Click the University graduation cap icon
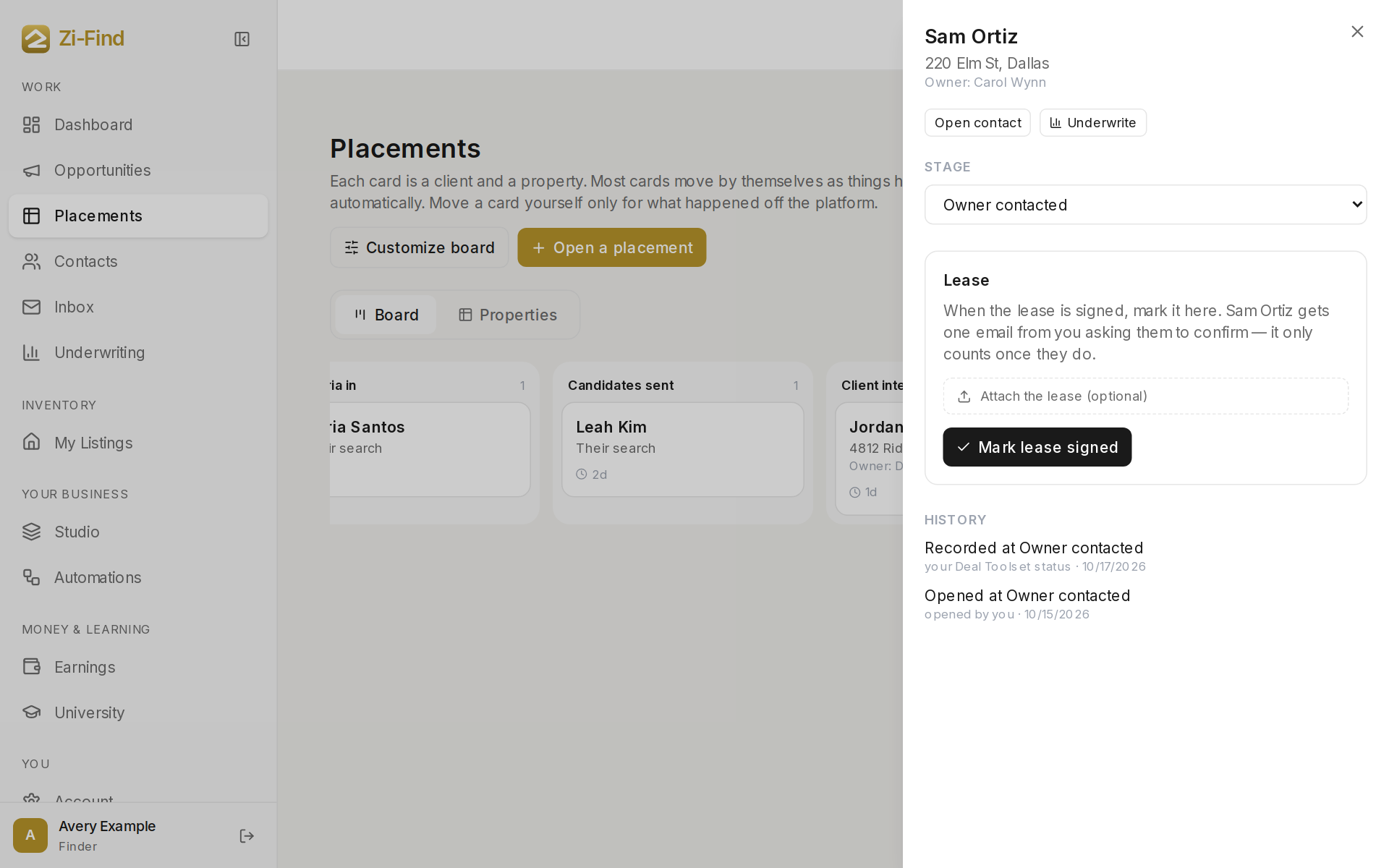This screenshot has width=1389, height=868. pos(31,712)
